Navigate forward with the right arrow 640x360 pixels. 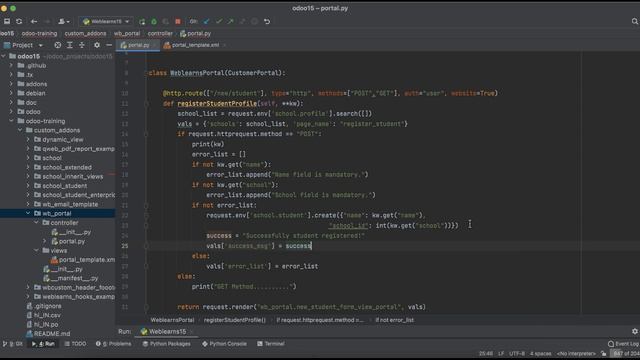pos(47,21)
